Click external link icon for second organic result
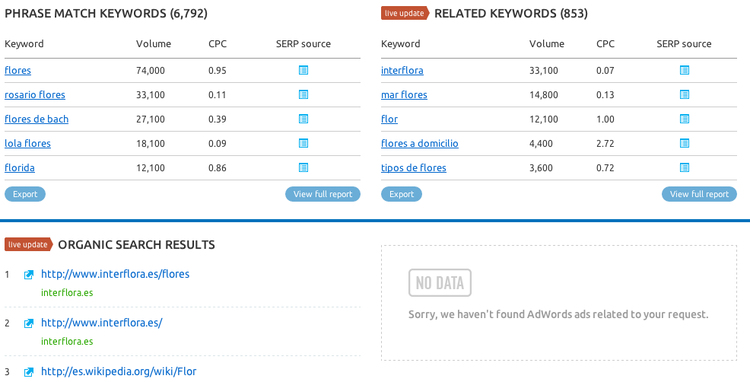Viewport: 750px width, 382px height. 29,323
